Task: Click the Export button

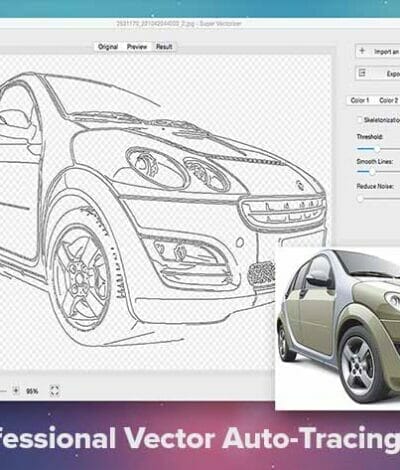Action: 378,73
